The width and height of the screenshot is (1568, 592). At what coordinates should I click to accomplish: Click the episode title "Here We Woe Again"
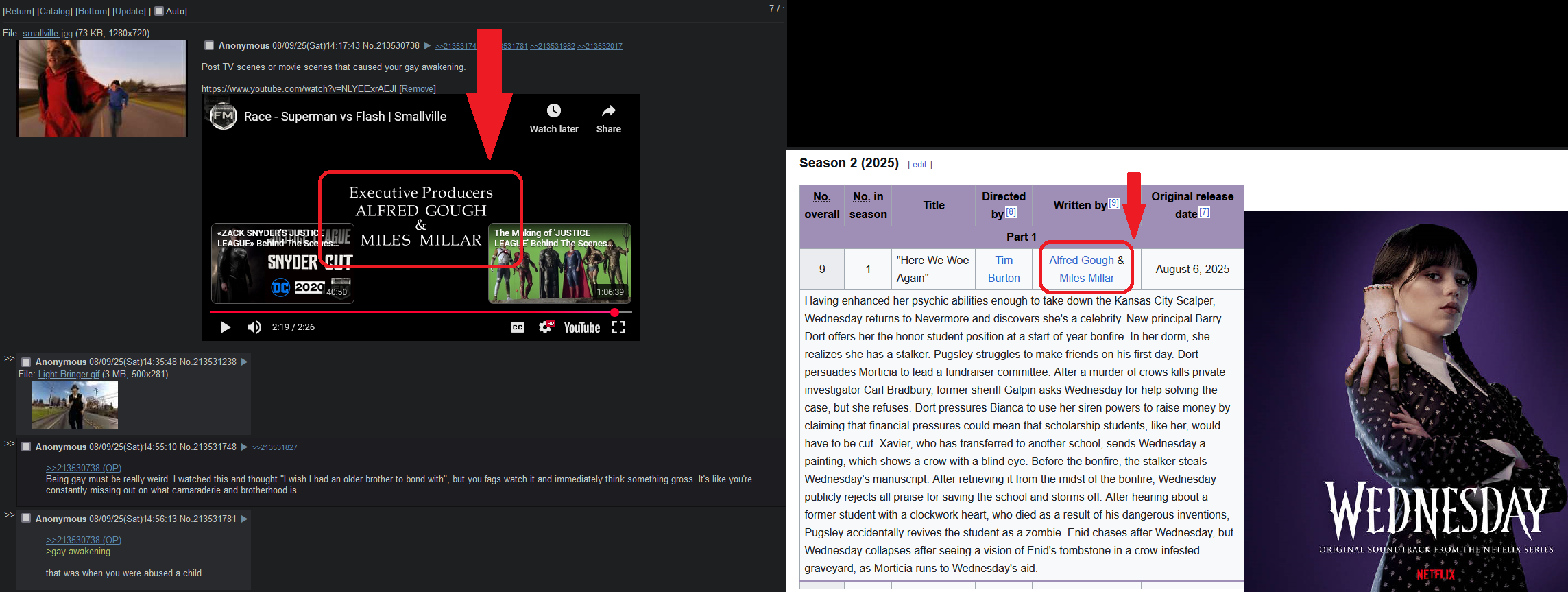[932, 269]
